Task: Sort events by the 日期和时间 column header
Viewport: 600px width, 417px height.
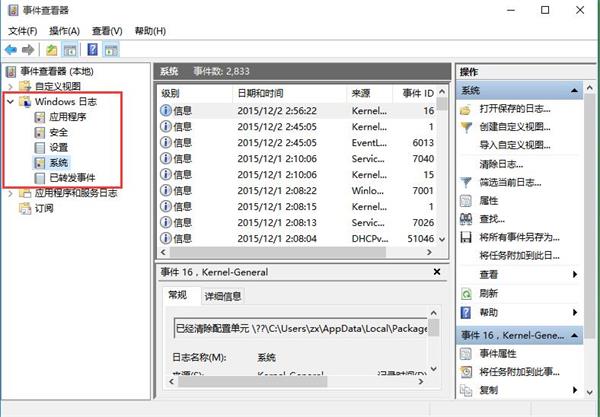Action: point(289,93)
